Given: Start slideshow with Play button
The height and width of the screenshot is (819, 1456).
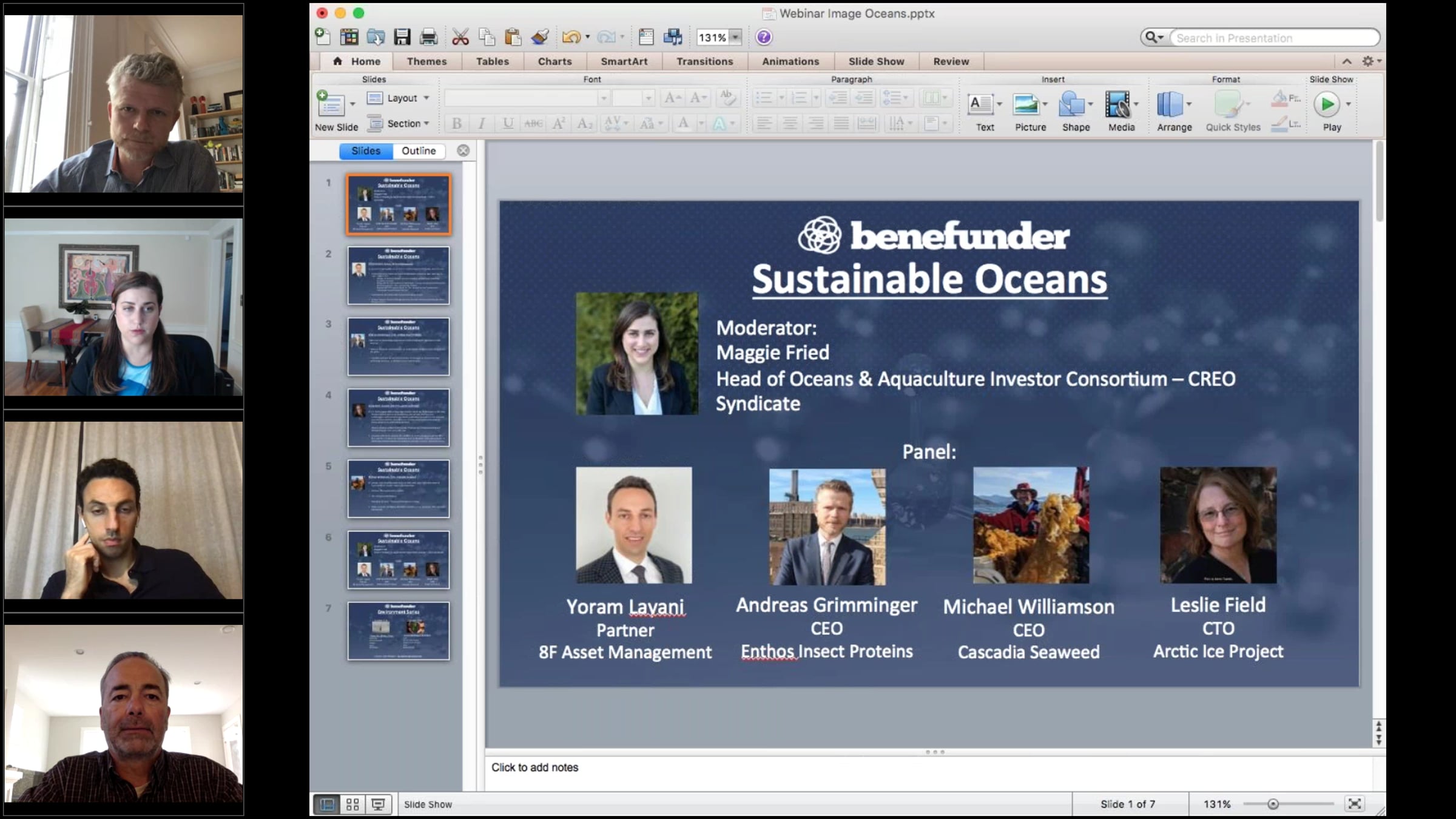Looking at the screenshot, I should pyautogui.click(x=1326, y=105).
